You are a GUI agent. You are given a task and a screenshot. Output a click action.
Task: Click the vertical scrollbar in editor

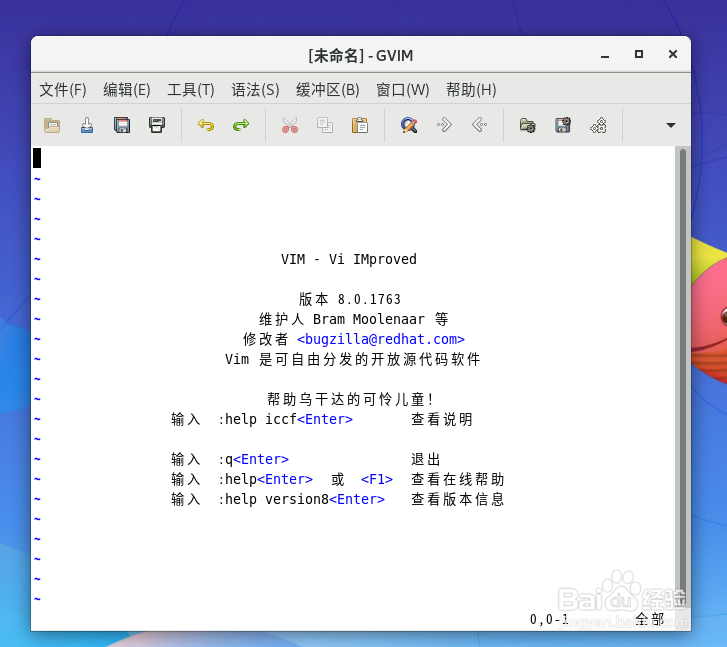coord(682,376)
